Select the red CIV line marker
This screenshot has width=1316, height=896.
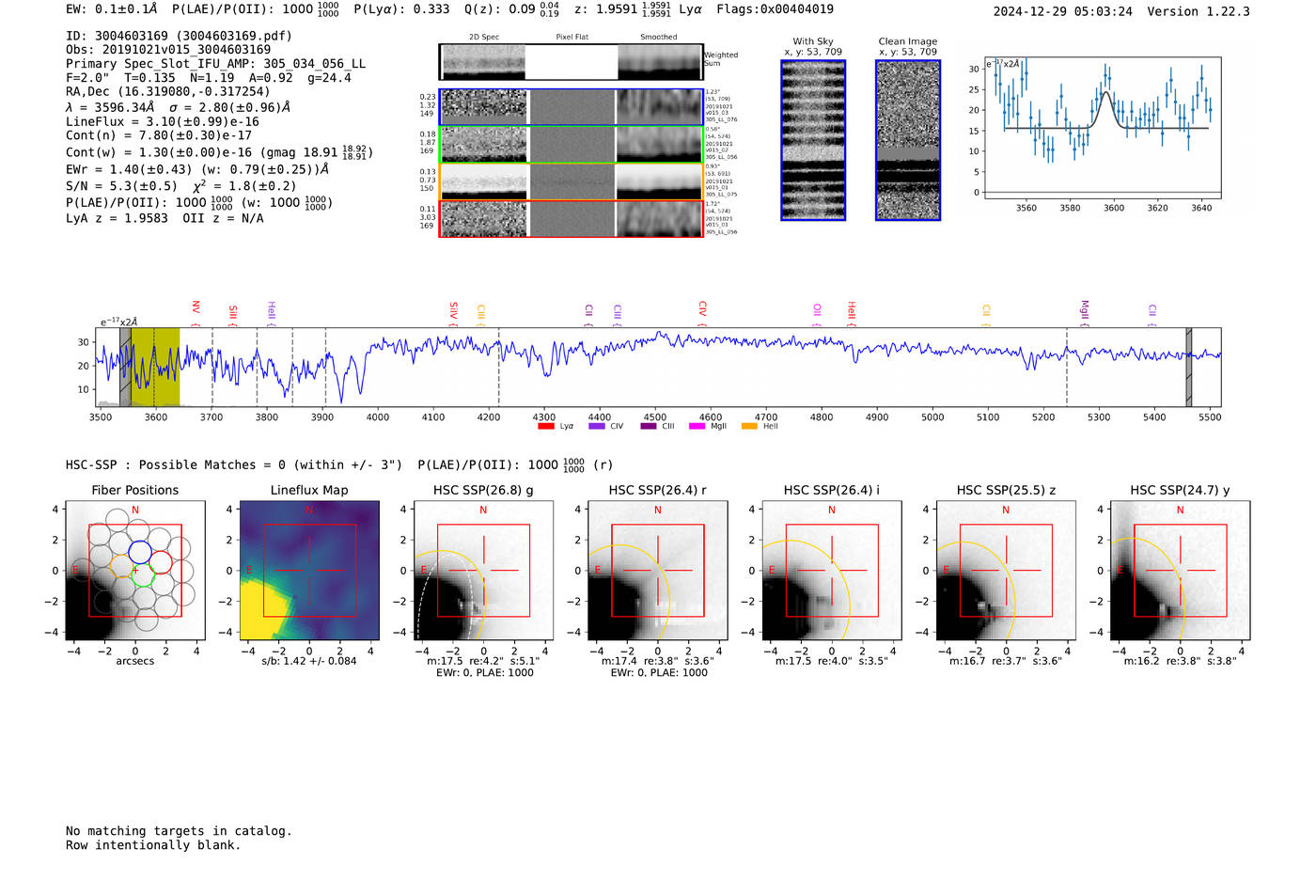[702, 314]
